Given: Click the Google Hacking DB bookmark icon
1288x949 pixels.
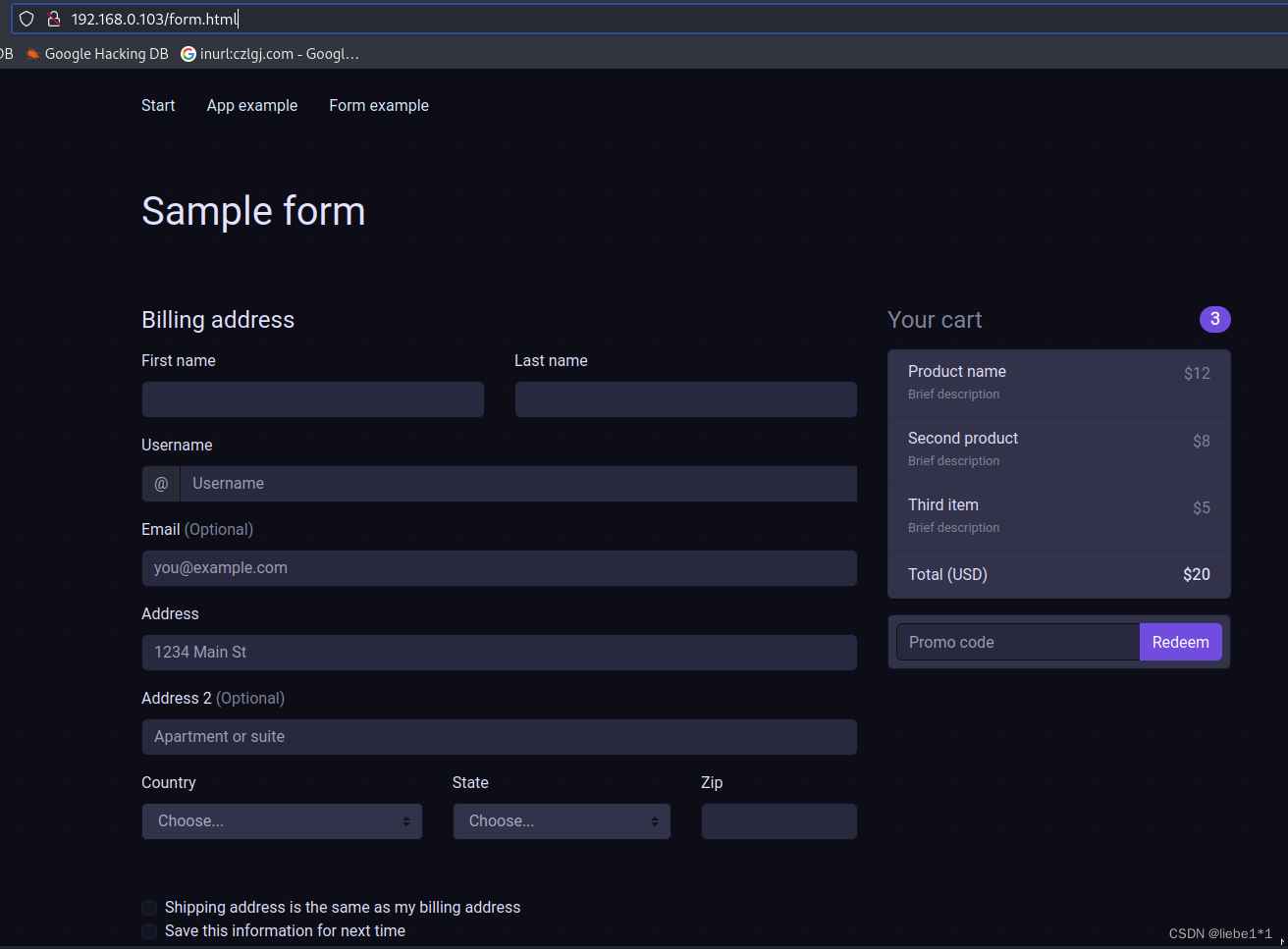Looking at the screenshot, I should pyautogui.click(x=33, y=54).
